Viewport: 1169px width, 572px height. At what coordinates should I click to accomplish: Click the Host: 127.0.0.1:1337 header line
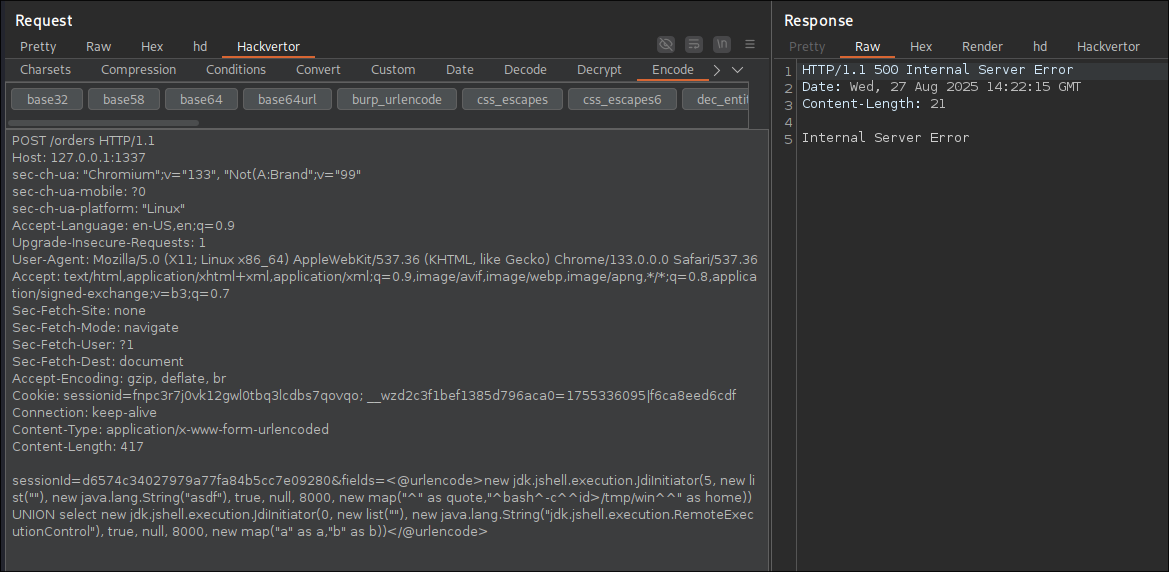(x=79, y=157)
